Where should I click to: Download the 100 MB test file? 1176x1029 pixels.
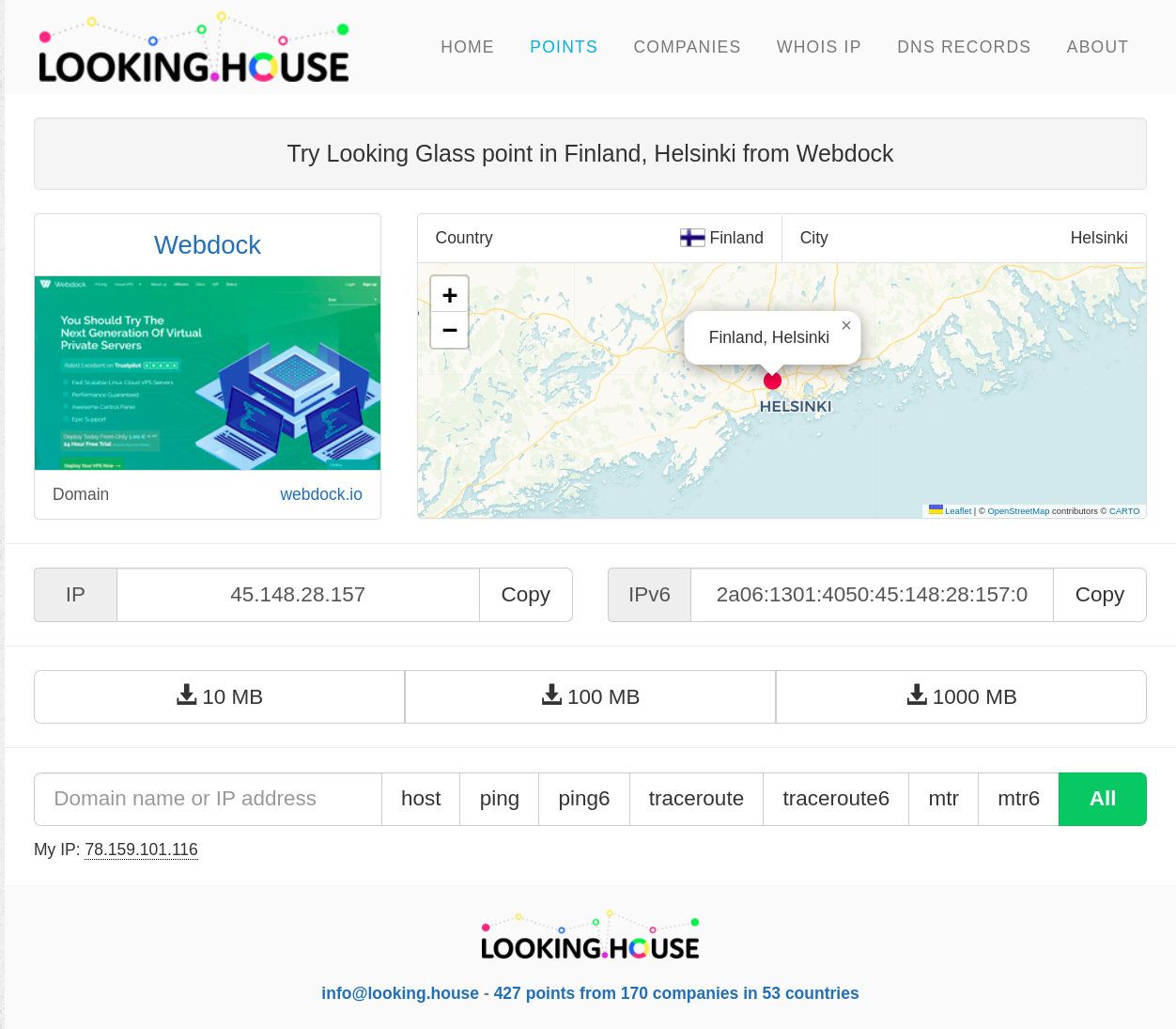coord(590,696)
